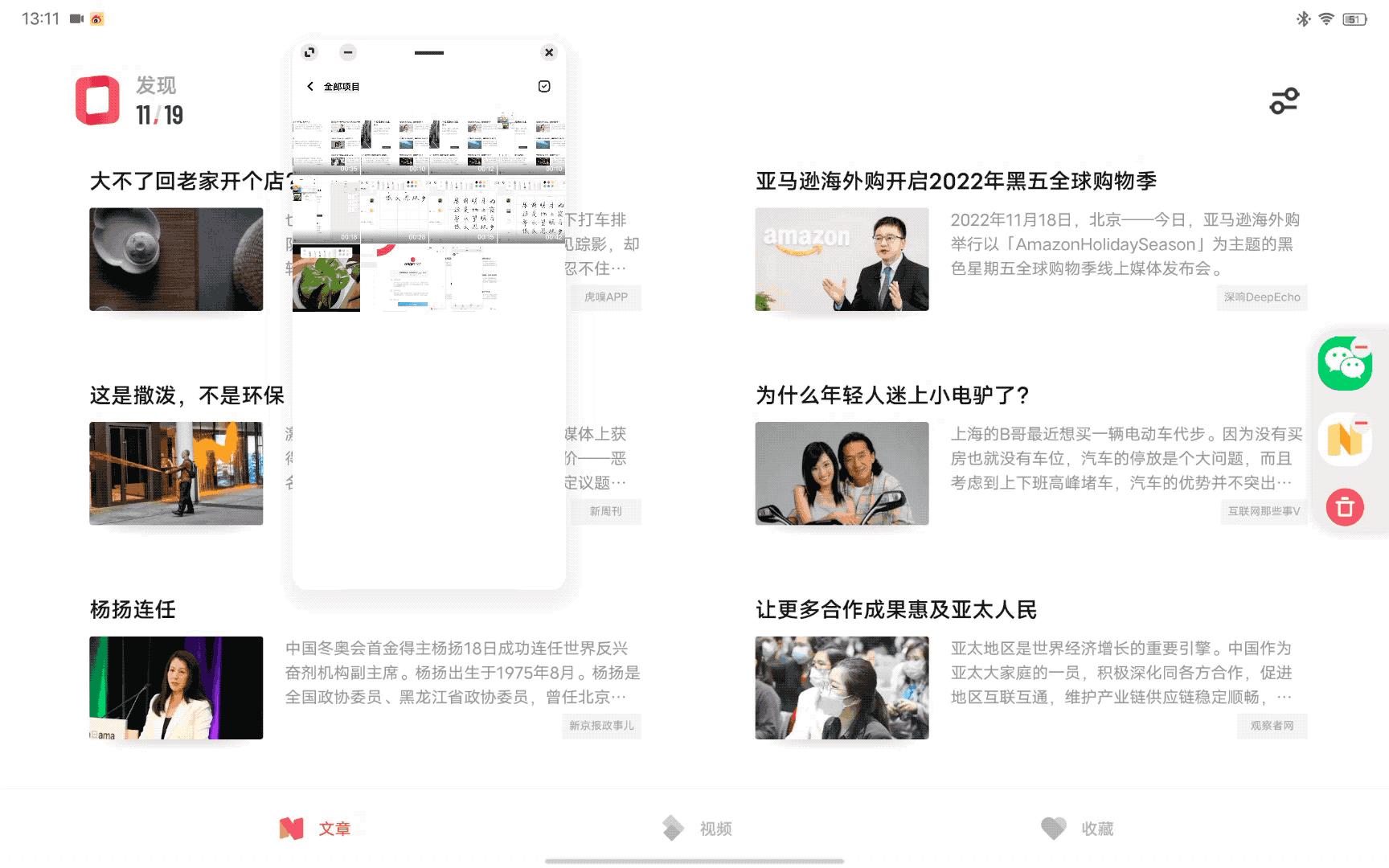
Task: Open the filter settings icon at top right
Action: click(1285, 101)
